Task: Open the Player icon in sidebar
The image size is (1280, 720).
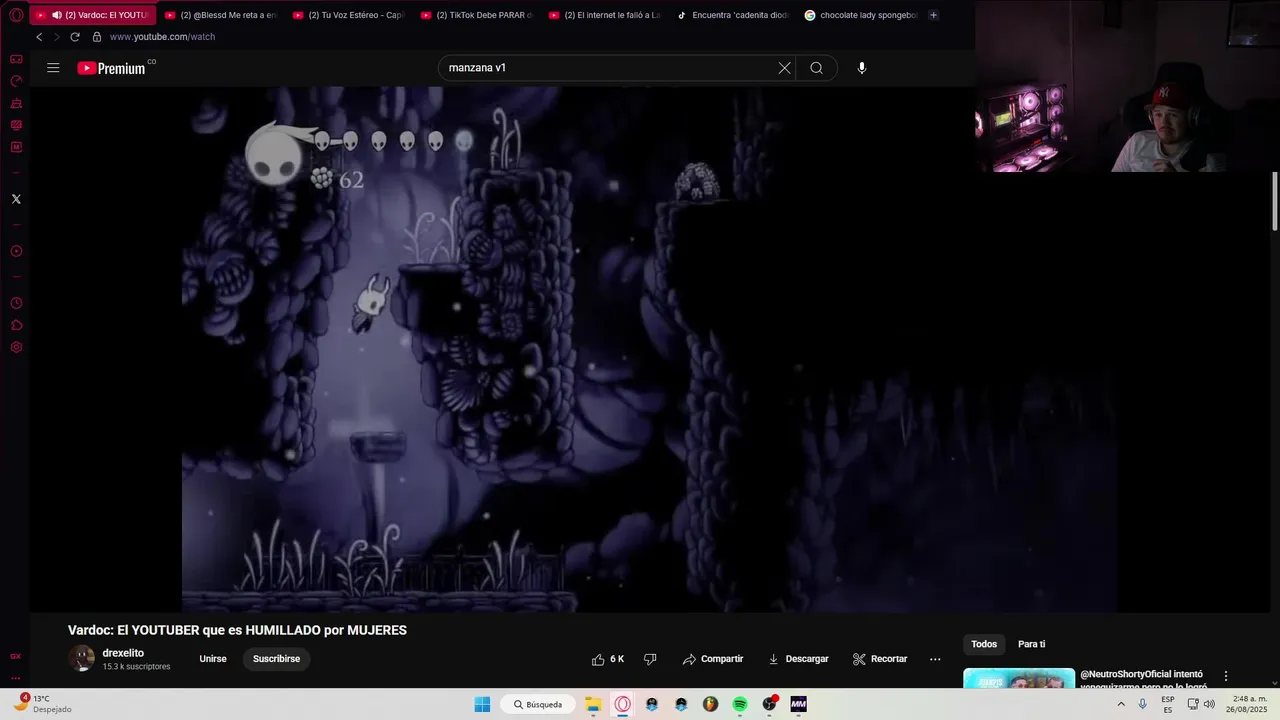Action: click(x=16, y=251)
